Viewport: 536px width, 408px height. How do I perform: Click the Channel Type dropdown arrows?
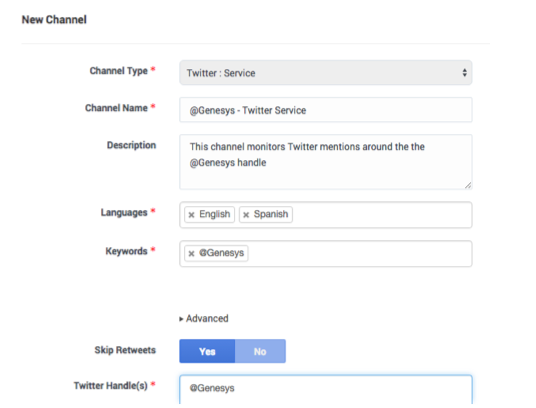(x=464, y=73)
